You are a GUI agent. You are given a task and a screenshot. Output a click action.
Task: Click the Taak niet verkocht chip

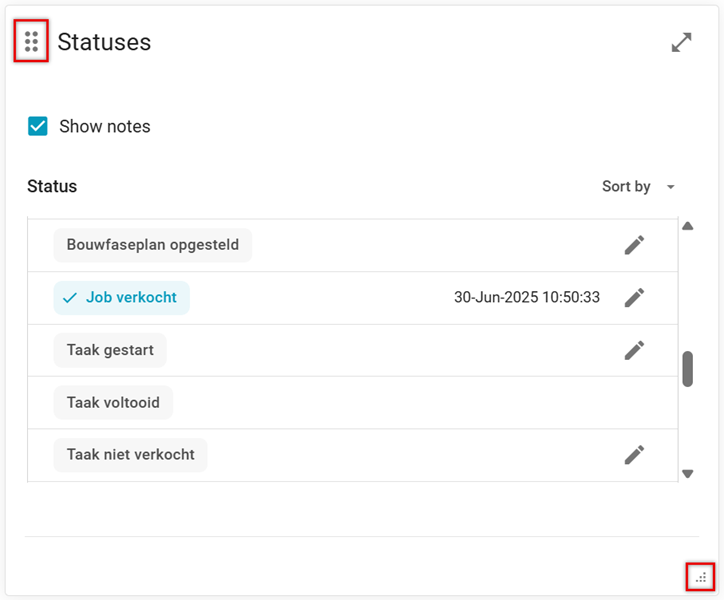tap(130, 455)
